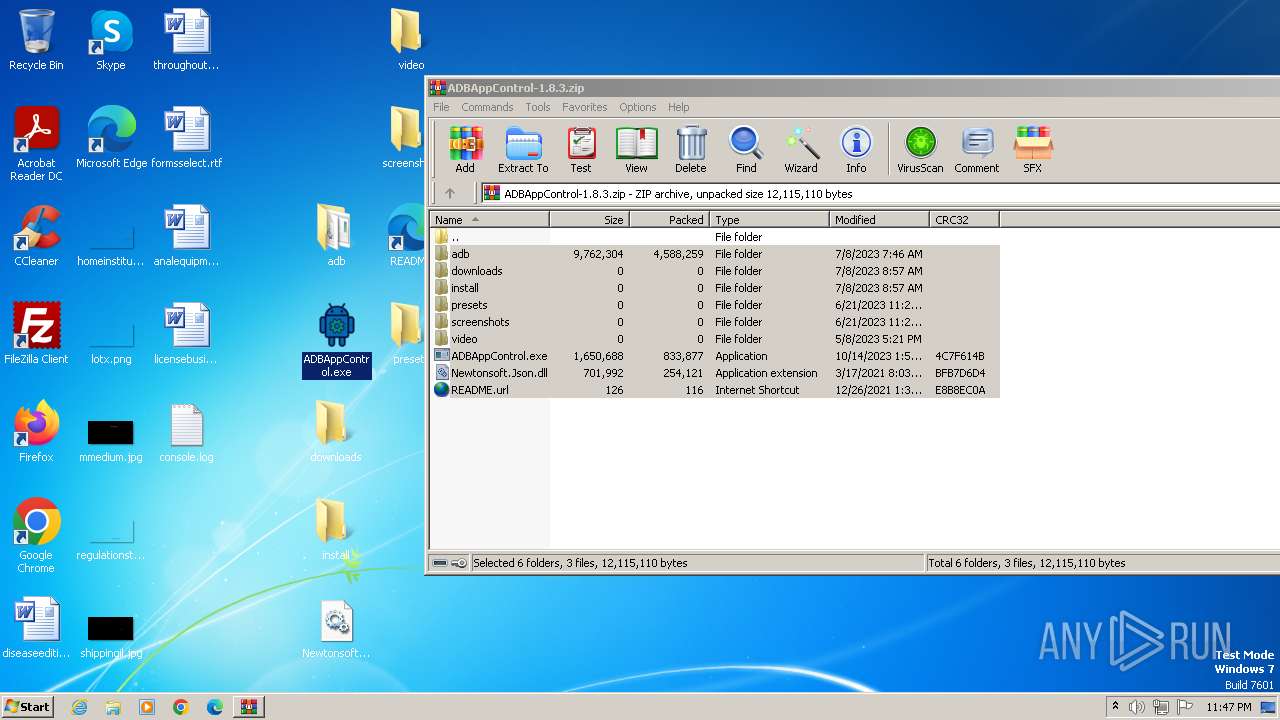Click the Add toolbar icon in WinRAR
Image resolution: width=1280 pixels, height=720 pixels.
(465, 150)
